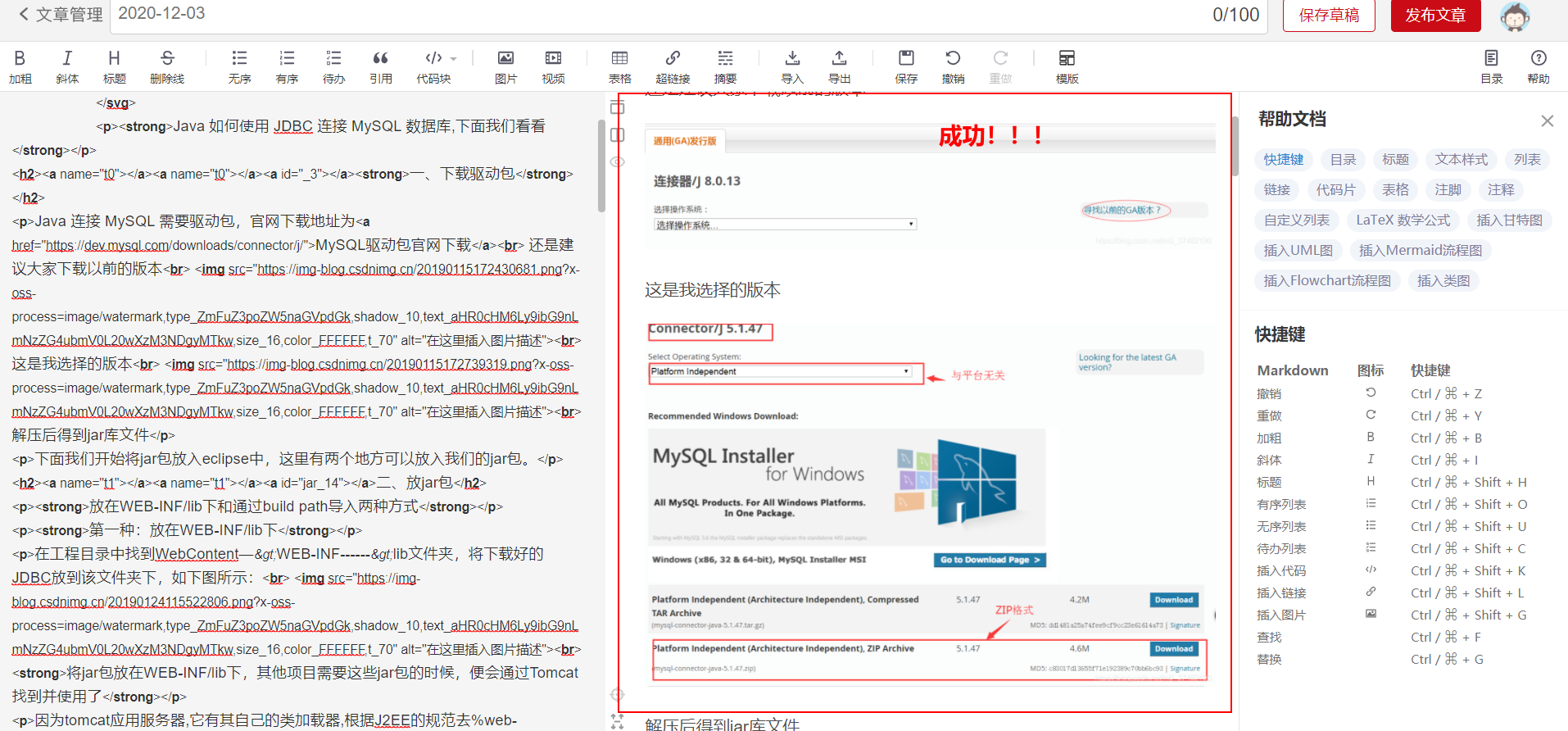Screen dimensions: 1568x731
Task: Click 保存草稿 button
Action: (1329, 16)
